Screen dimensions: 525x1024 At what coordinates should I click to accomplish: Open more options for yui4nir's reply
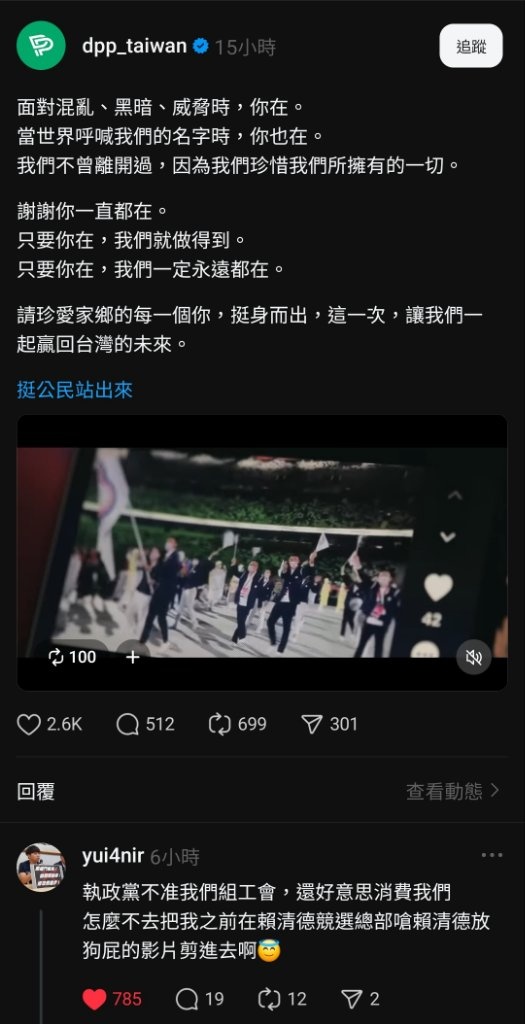point(492,856)
